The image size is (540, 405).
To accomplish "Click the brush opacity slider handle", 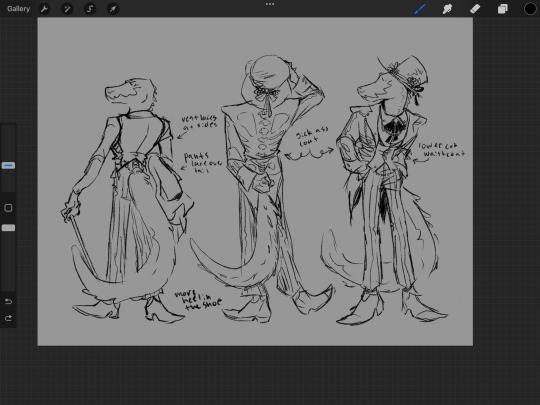I will point(8,228).
